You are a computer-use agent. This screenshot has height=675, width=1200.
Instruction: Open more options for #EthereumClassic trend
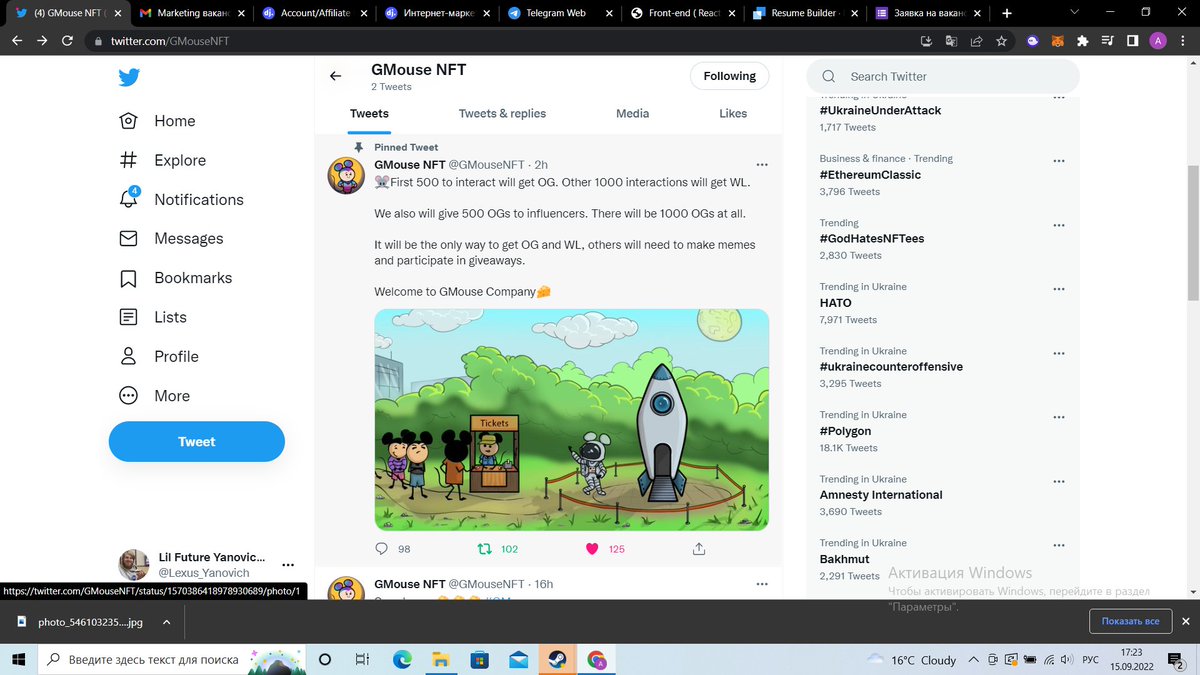[x=1059, y=160]
